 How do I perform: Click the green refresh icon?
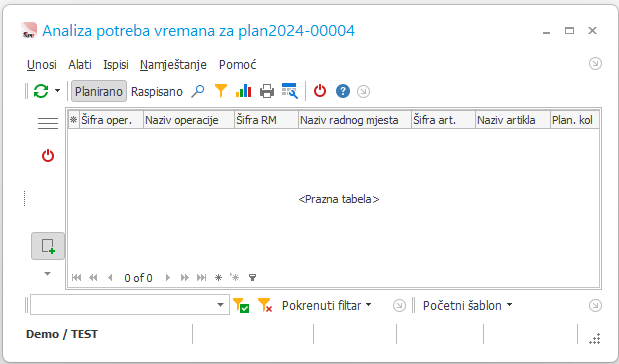(x=41, y=91)
